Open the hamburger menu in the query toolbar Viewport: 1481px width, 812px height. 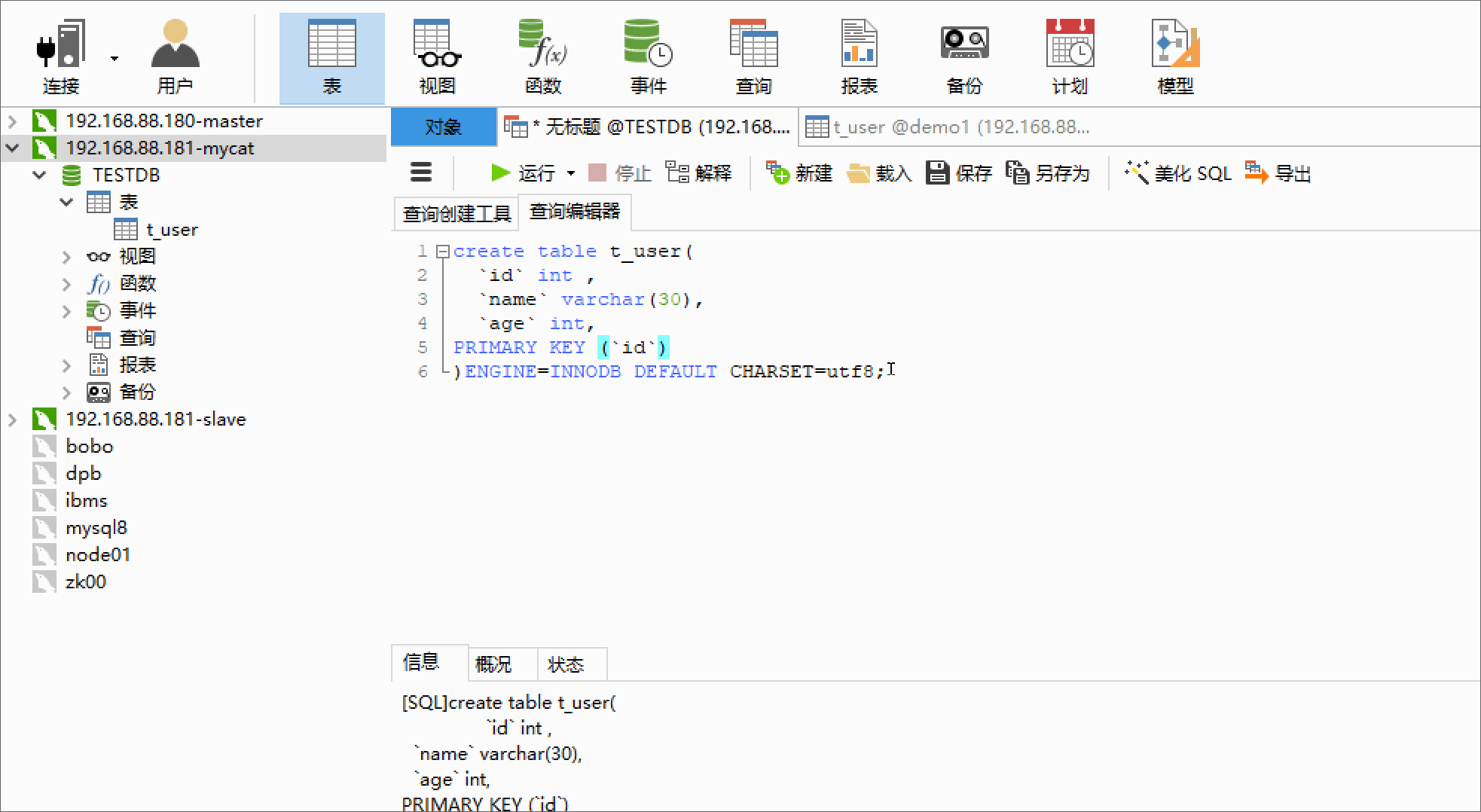(x=421, y=172)
